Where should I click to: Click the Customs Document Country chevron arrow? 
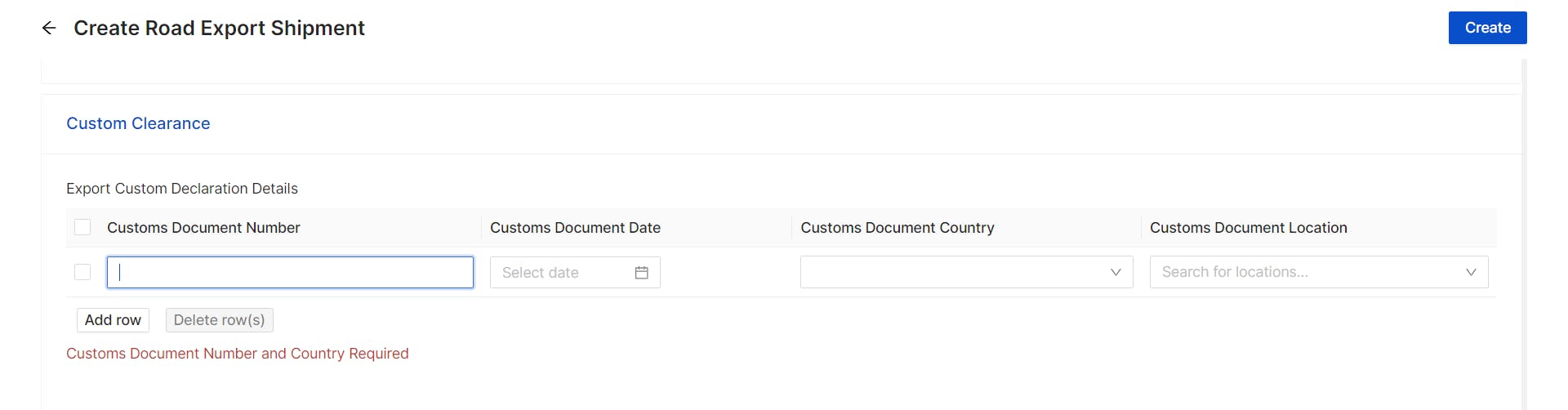point(1115,273)
